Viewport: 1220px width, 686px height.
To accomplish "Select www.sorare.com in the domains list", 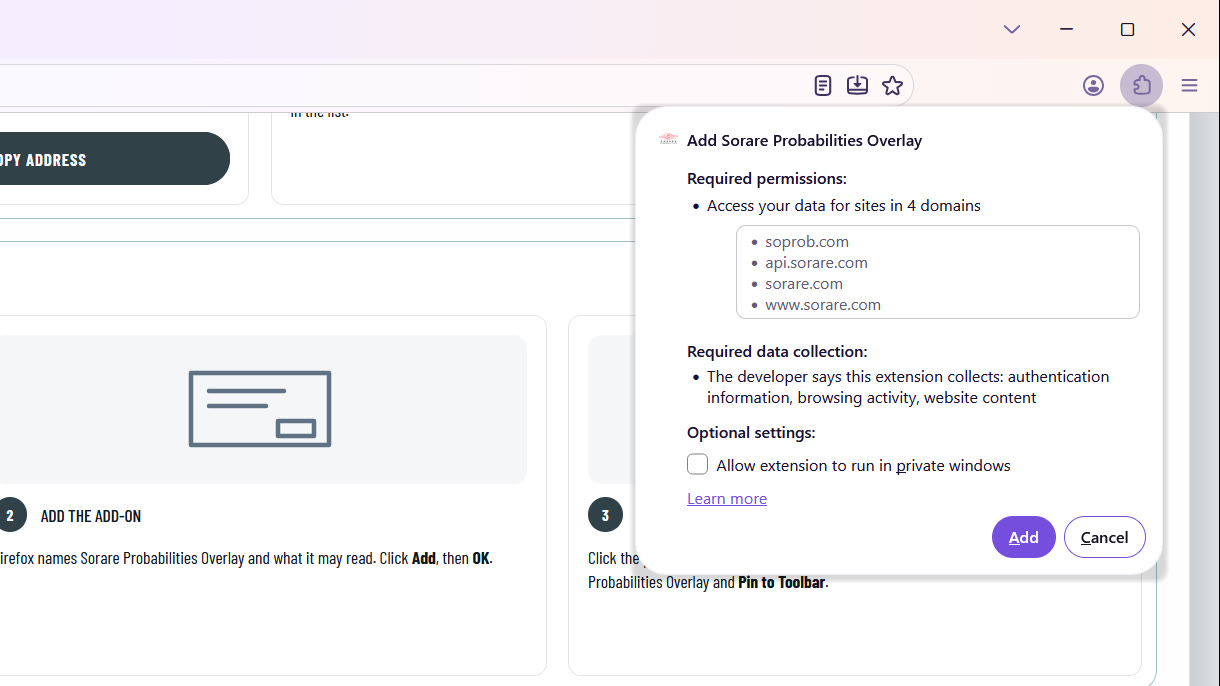I will tap(823, 305).
